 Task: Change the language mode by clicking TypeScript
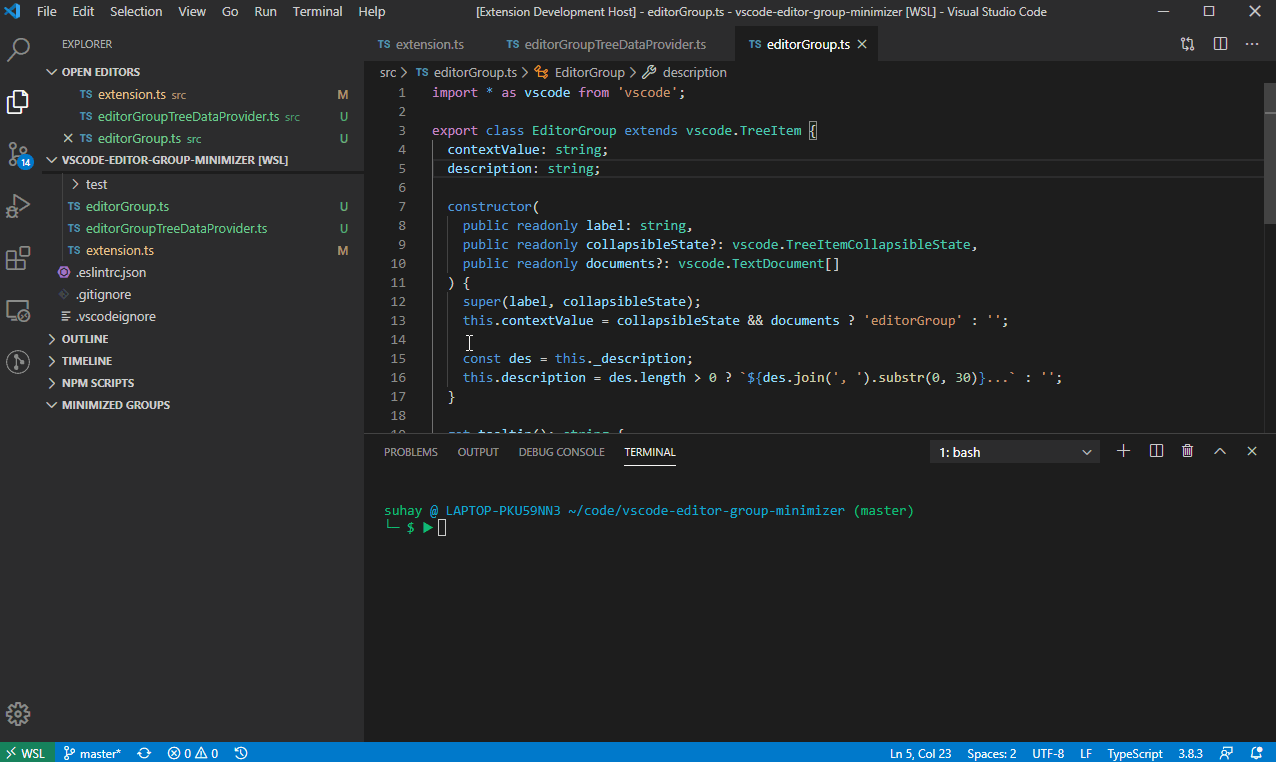coord(1134,753)
